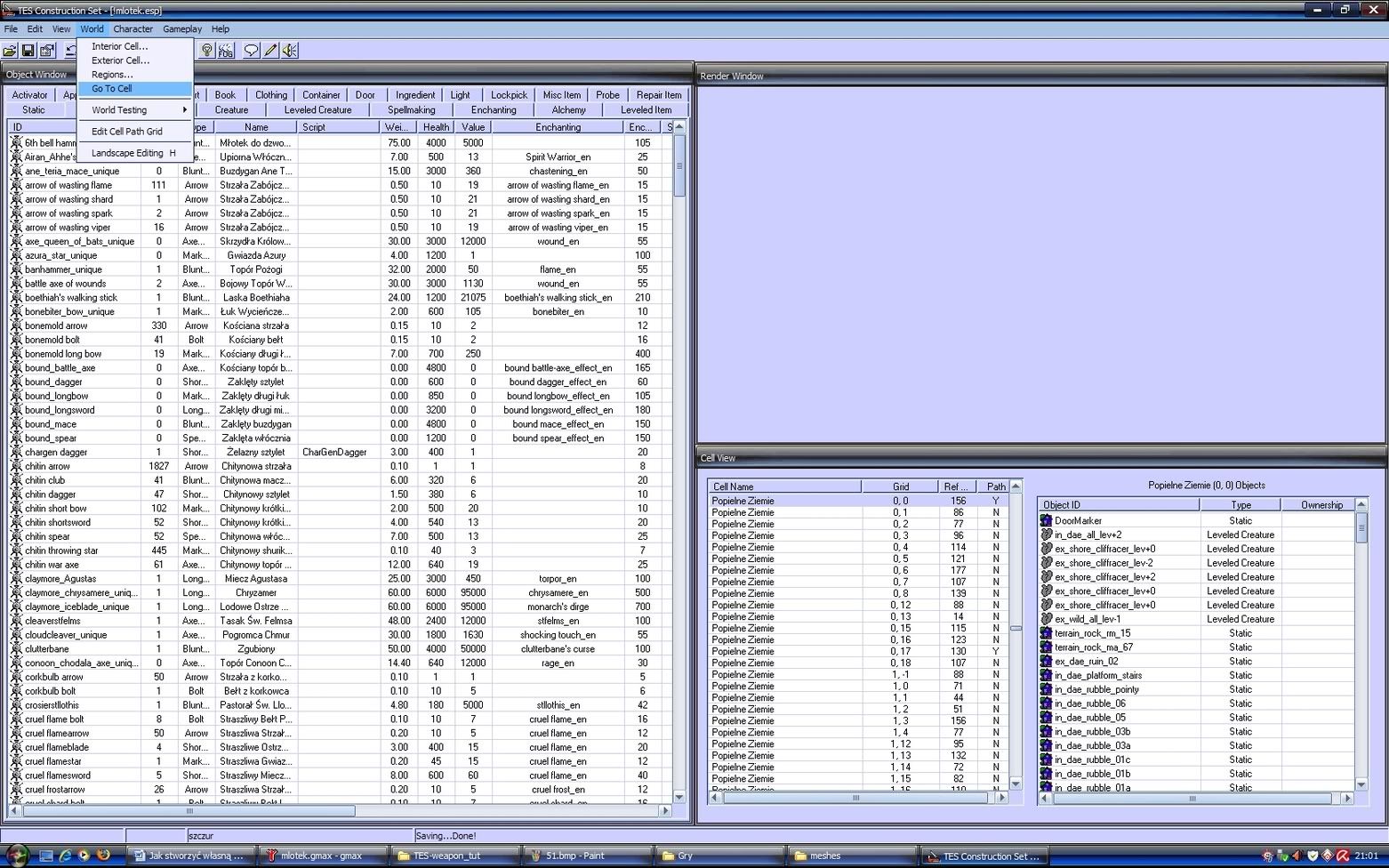Click the Save plugin toolbar icon
The height and width of the screenshot is (868, 1389).
click(28, 51)
